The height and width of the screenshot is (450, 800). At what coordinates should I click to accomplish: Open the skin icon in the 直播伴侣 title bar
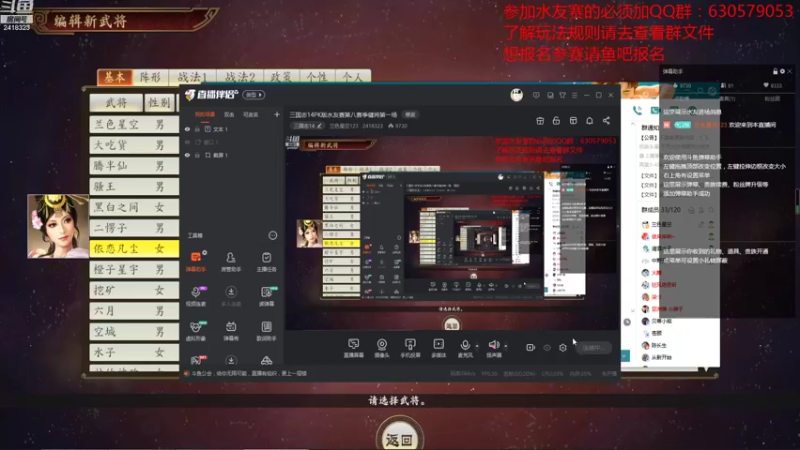click(562, 95)
